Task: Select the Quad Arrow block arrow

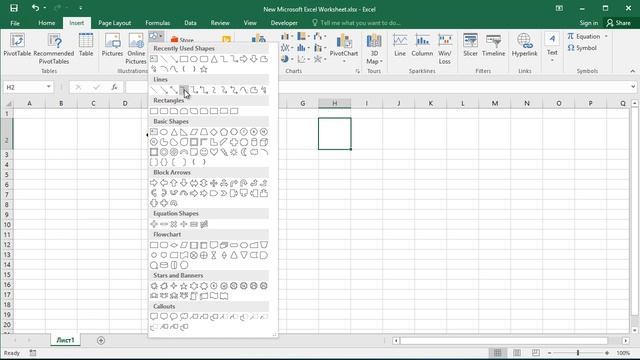Action: [x=214, y=183]
